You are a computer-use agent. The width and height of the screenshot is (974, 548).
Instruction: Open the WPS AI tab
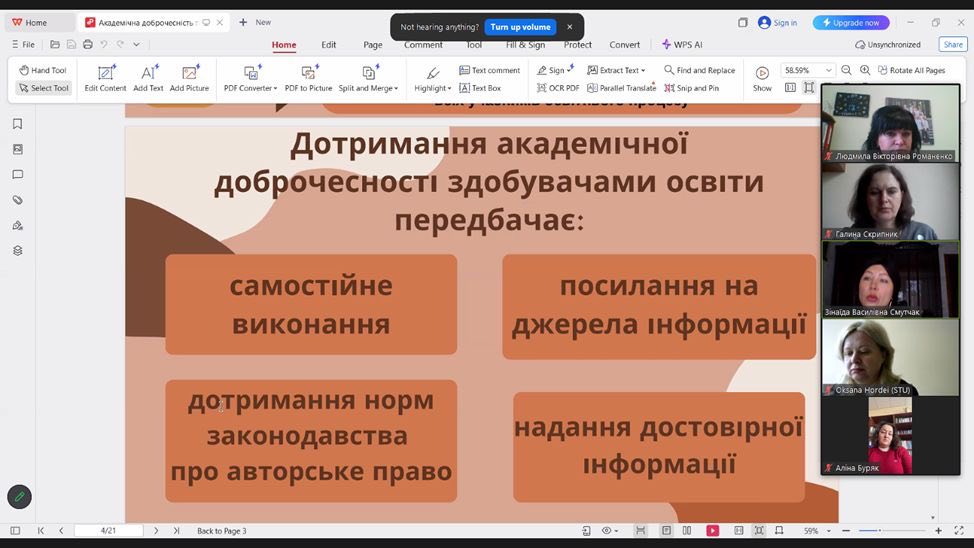(x=682, y=45)
